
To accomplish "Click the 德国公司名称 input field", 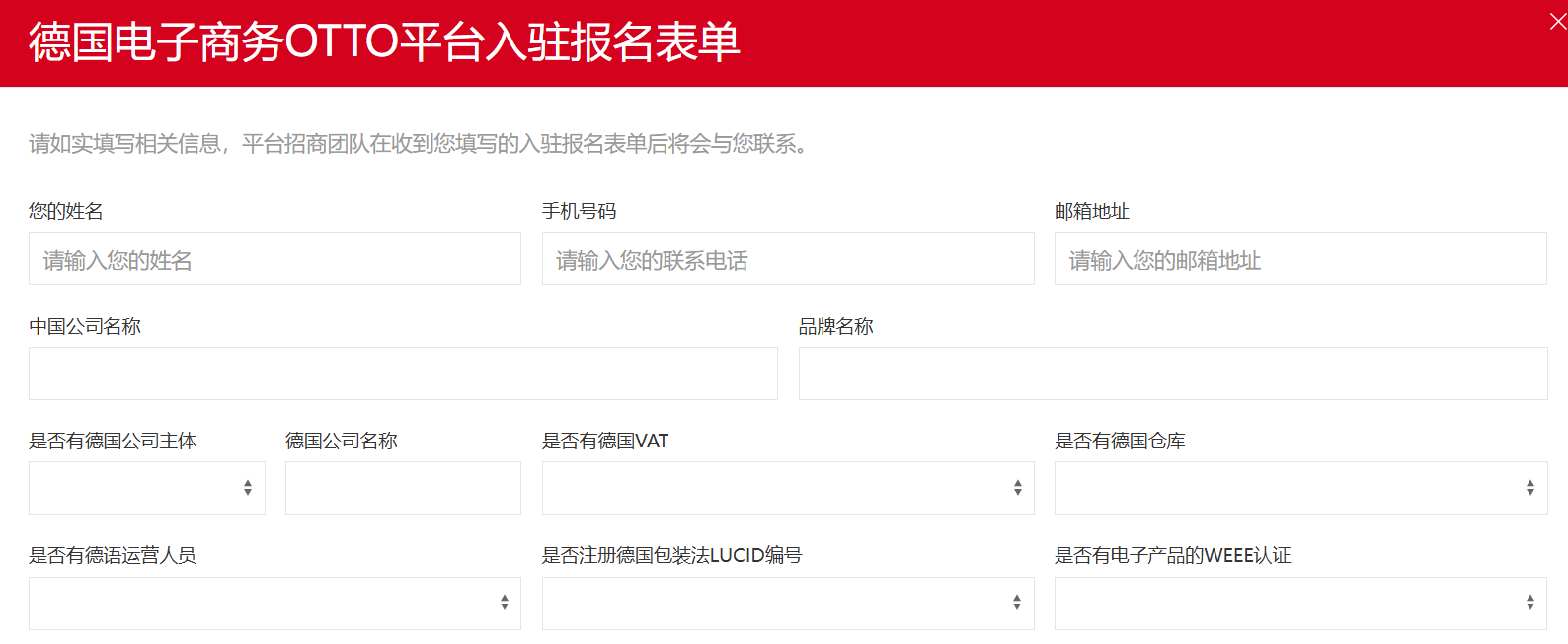I will [403, 488].
